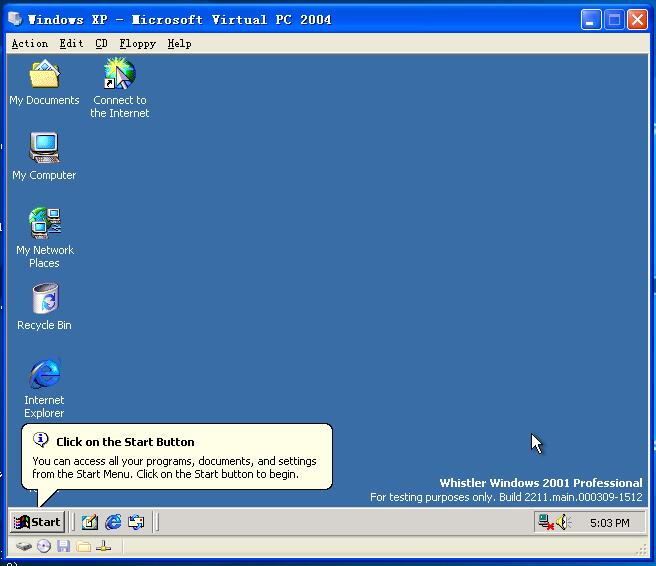The image size is (656, 566).
Task: Click the Start Button tip balloon
Action: coord(177,457)
